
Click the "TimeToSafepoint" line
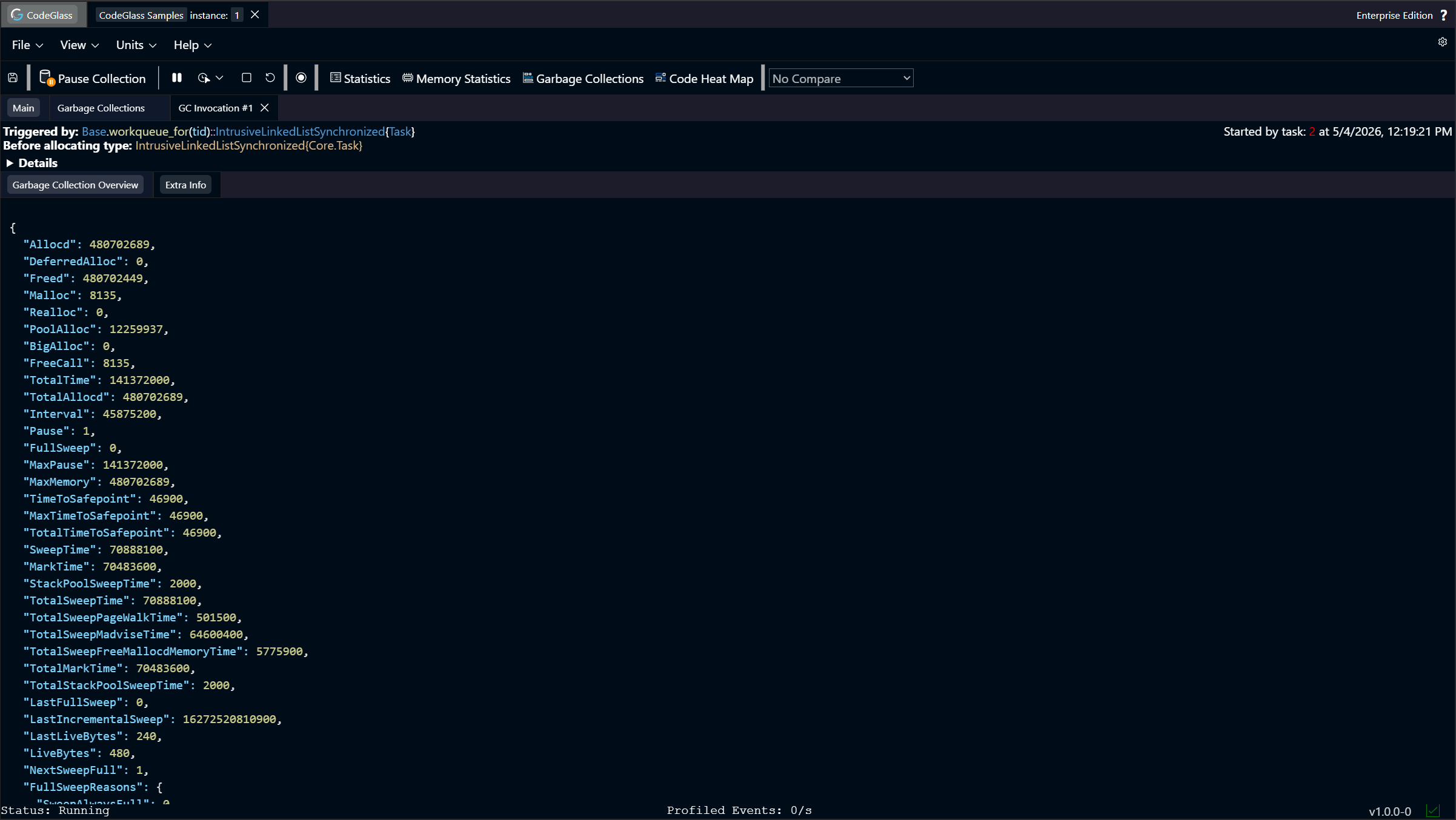click(106, 499)
